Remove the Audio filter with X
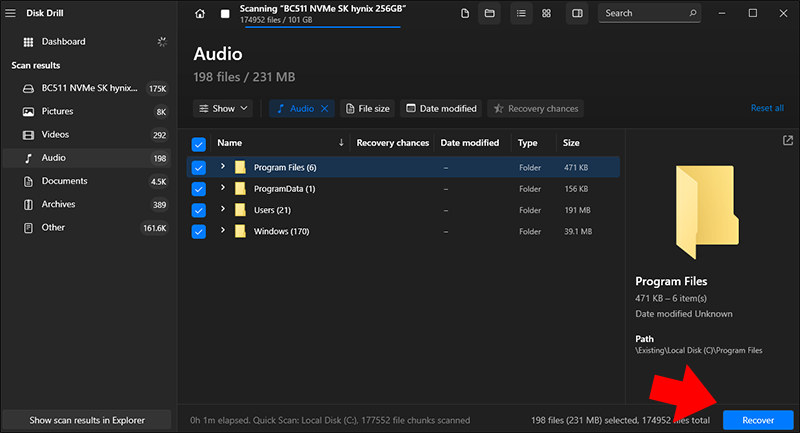 324,108
